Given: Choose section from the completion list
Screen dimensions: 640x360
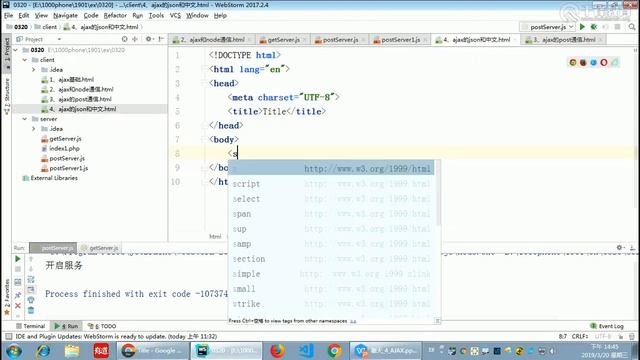Looking at the screenshot, I should point(331,259).
